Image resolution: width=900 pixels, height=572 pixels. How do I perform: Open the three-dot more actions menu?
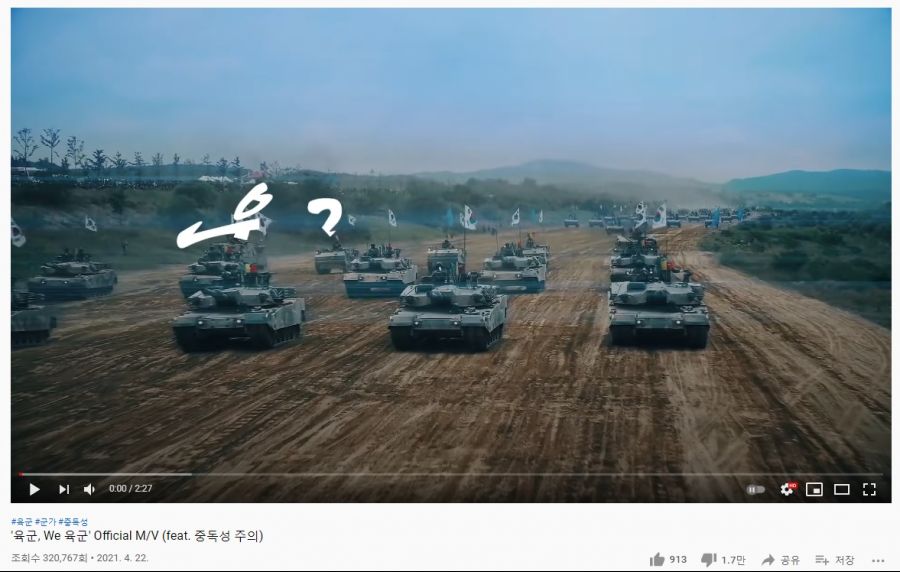[878, 561]
